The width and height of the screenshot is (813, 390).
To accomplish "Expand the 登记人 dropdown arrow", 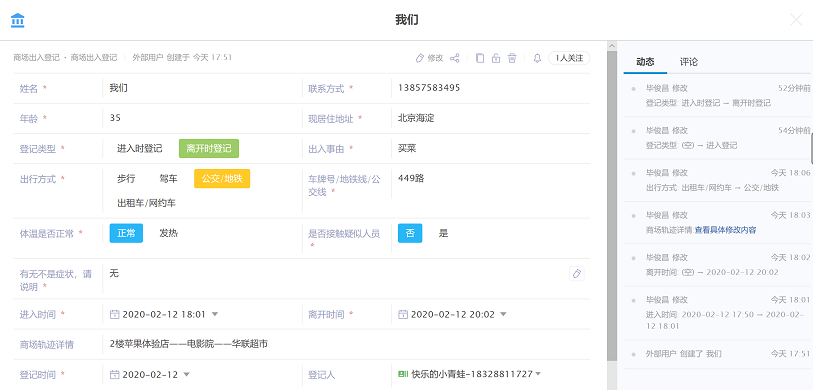I will click(x=538, y=374).
